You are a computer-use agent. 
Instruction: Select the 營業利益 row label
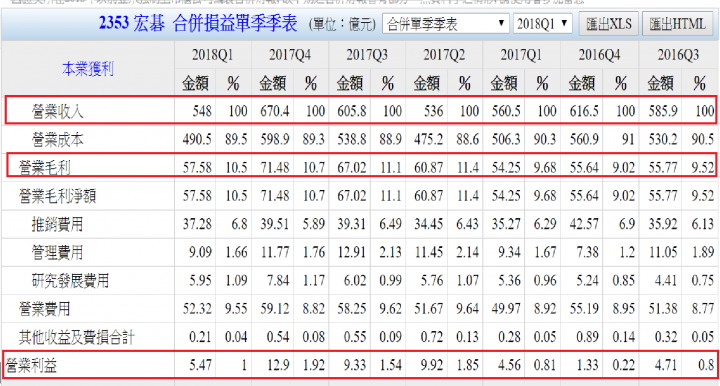click(31, 365)
